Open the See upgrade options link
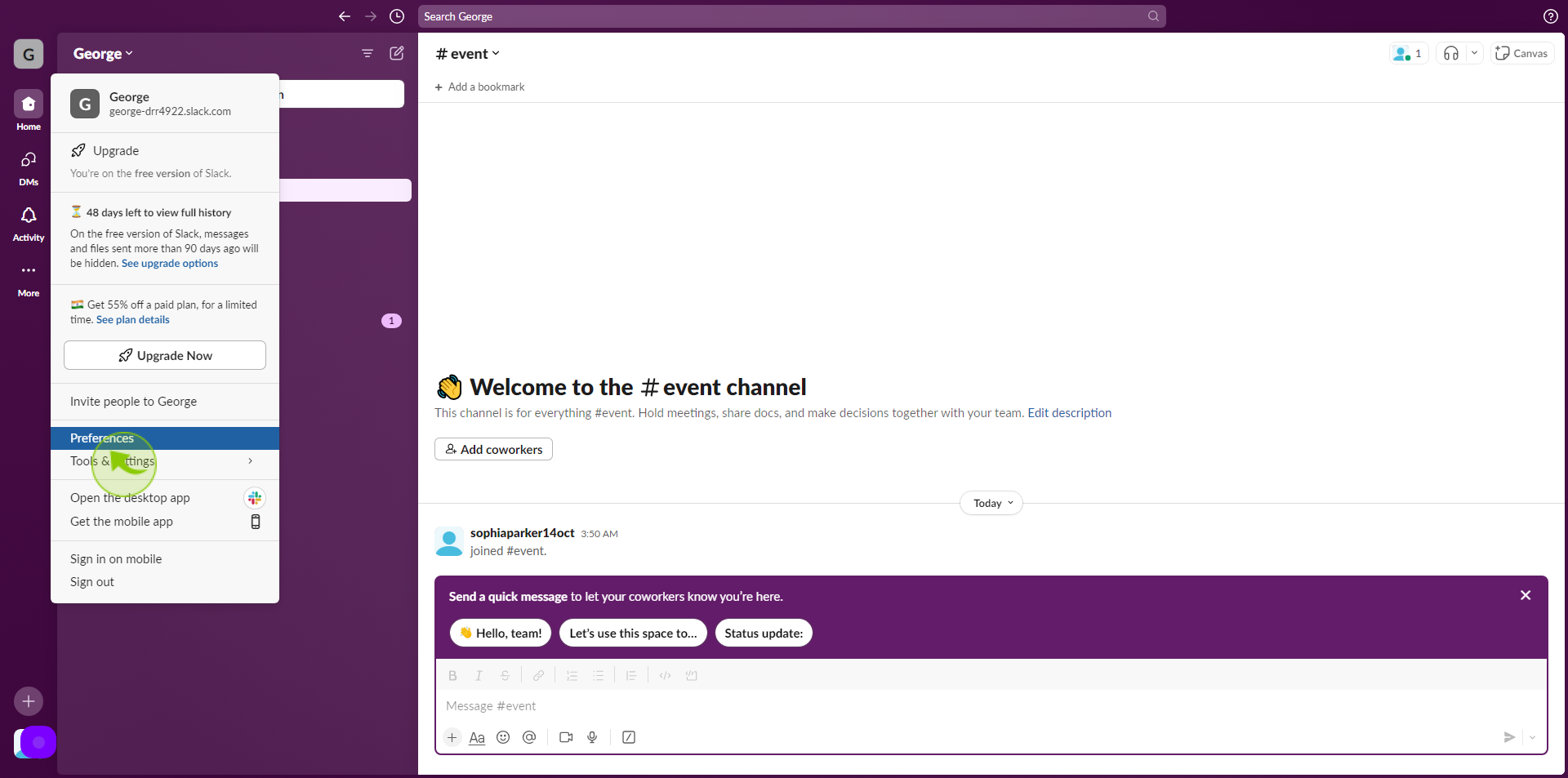 [x=170, y=264]
